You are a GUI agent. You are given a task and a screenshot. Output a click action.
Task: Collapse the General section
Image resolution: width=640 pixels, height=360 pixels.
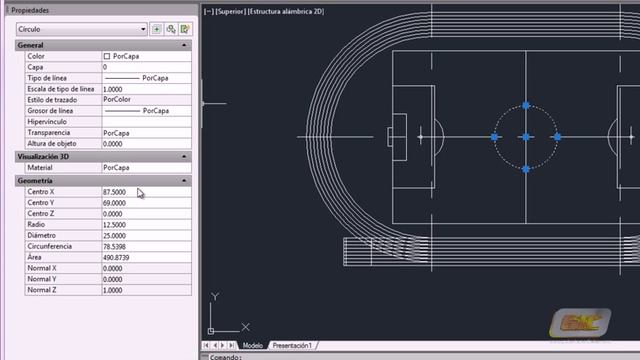point(184,45)
